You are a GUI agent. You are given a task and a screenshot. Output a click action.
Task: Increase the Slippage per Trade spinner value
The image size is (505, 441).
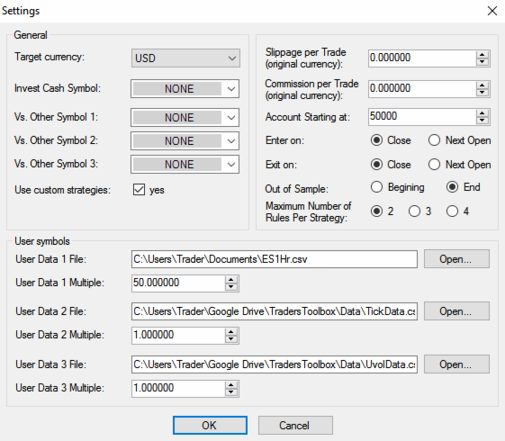coord(482,55)
